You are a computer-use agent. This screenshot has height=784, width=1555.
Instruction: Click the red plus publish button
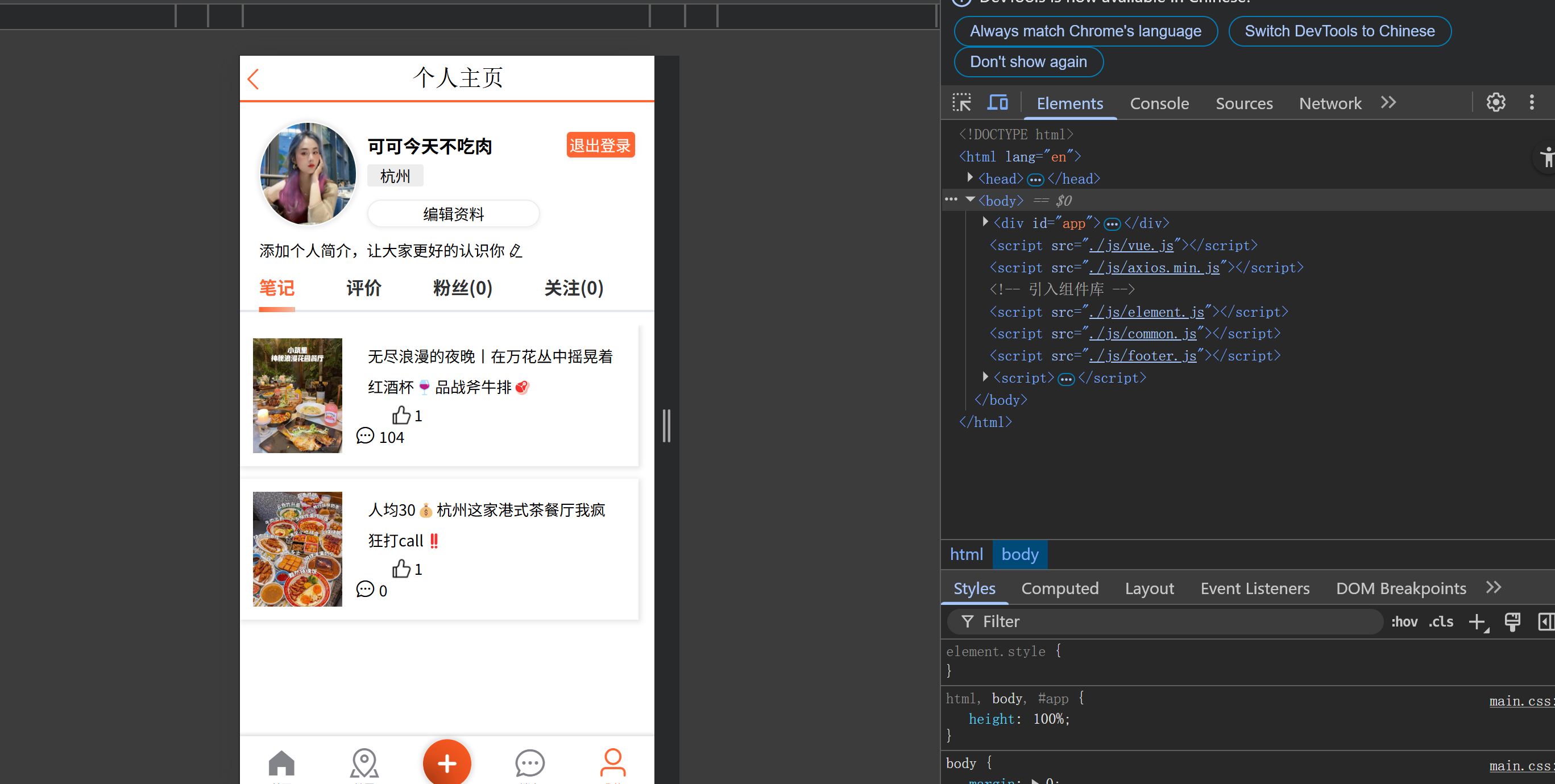click(x=447, y=763)
